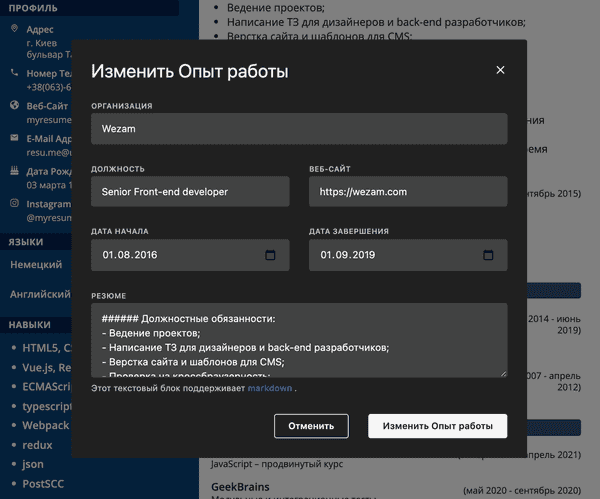Submit with Изменить Опыт работы button
600x499 pixels.
pos(437,426)
